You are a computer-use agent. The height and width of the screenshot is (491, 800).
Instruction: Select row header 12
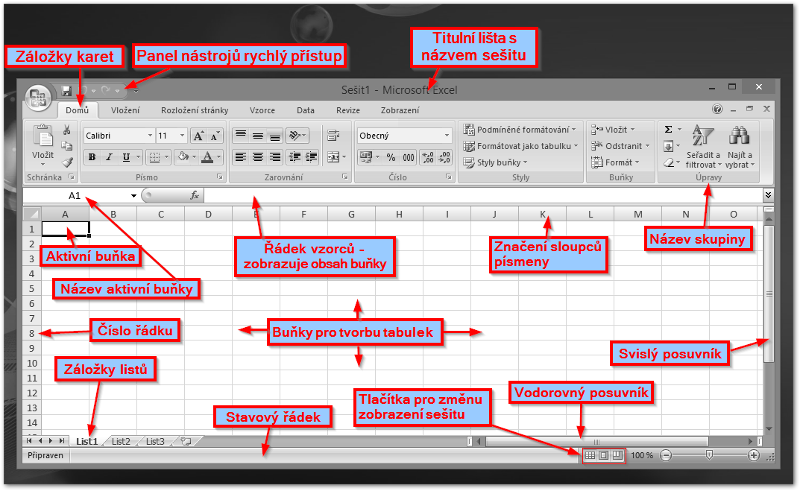pos(32,393)
